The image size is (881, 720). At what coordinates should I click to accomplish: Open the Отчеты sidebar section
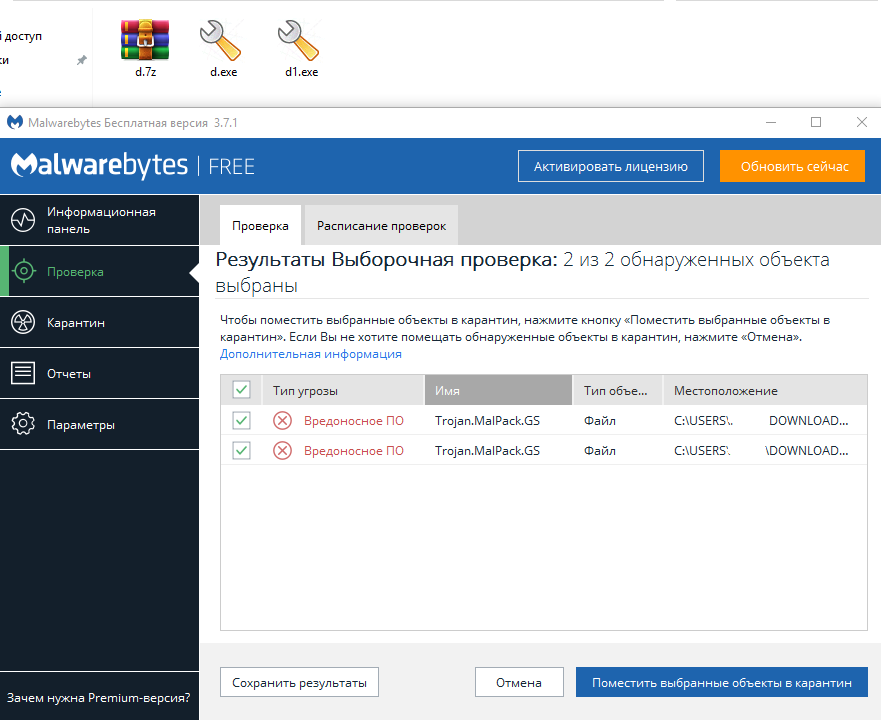[x=99, y=373]
